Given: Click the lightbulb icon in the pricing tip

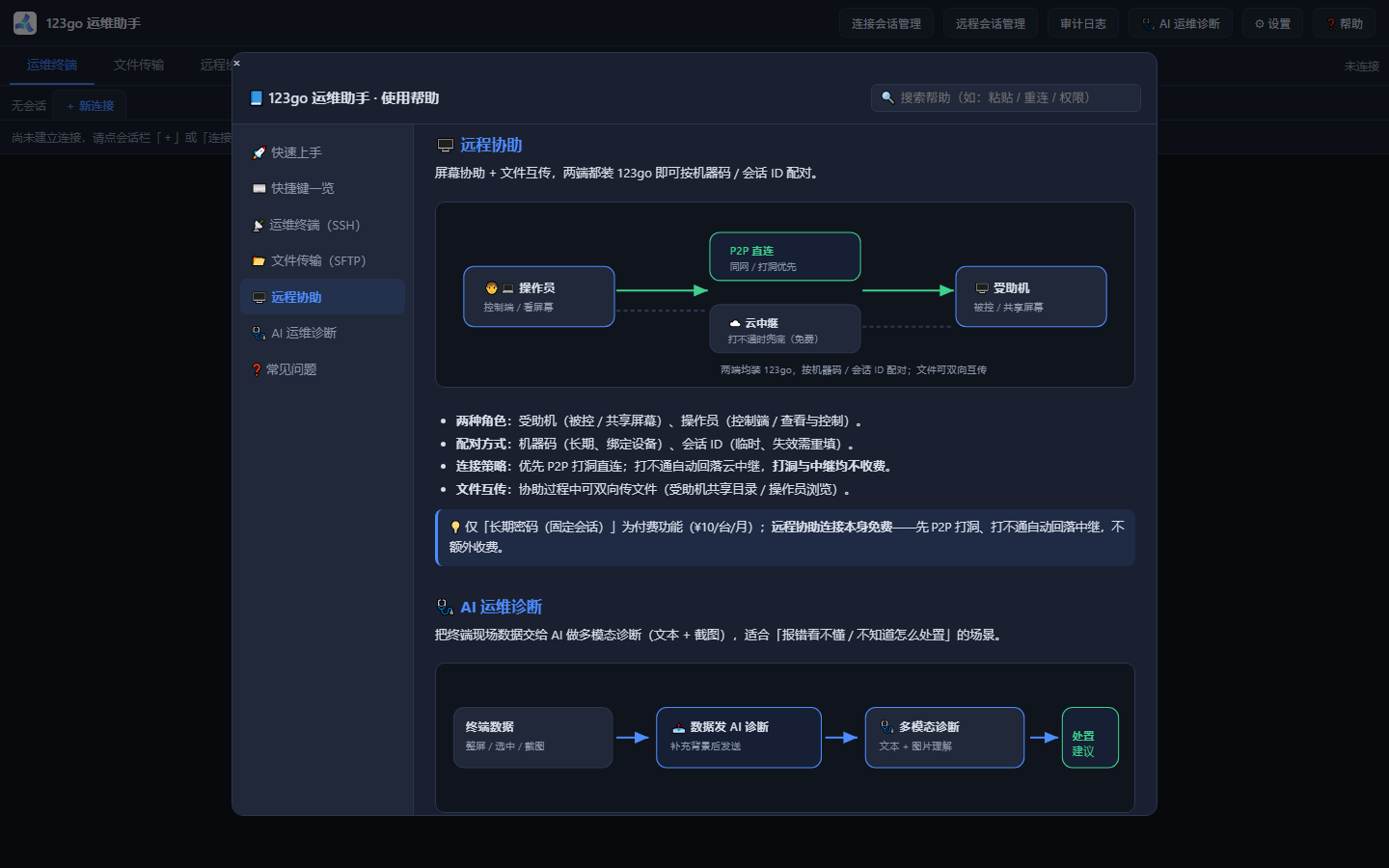Looking at the screenshot, I should [x=455, y=527].
